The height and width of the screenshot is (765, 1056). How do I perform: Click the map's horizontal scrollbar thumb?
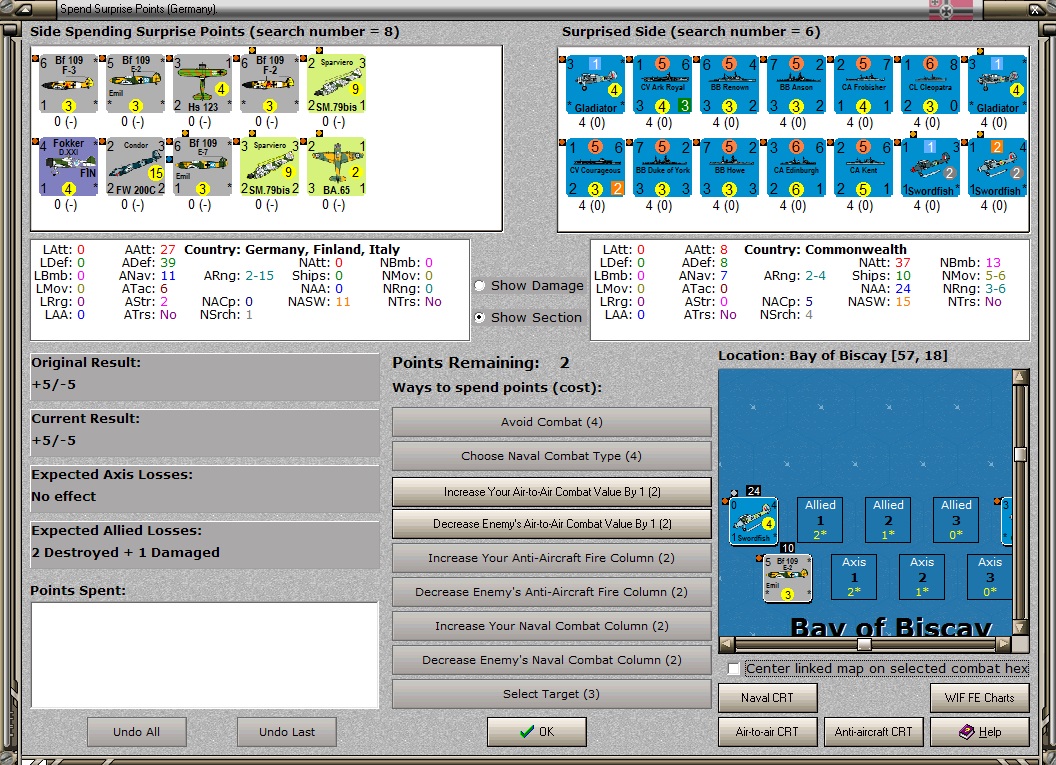click(x=865, y=644)
